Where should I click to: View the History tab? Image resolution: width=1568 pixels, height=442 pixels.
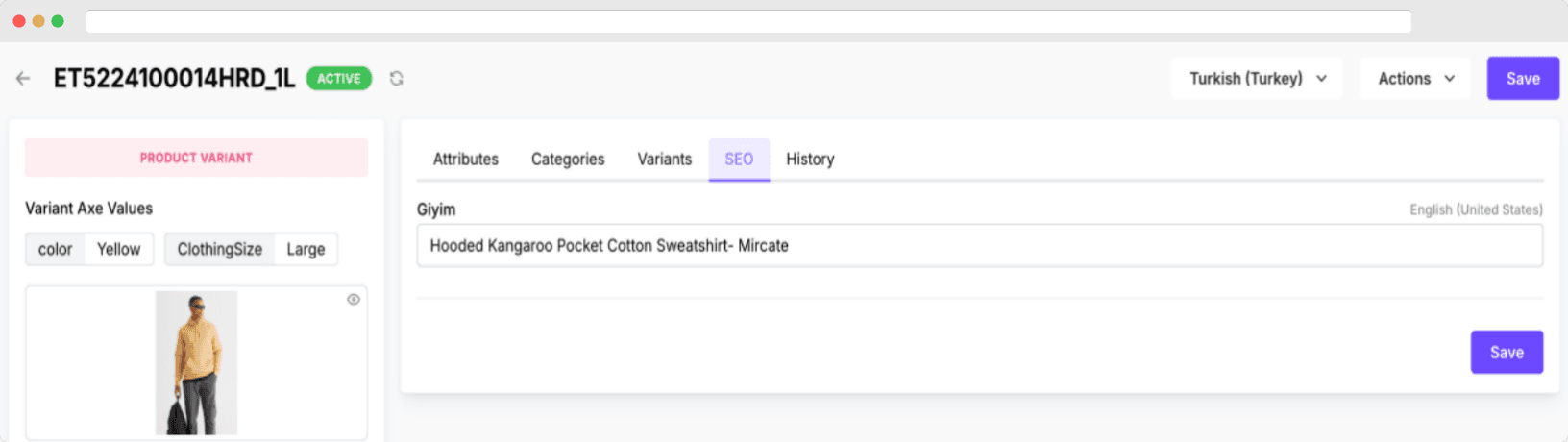pos(810,160)
